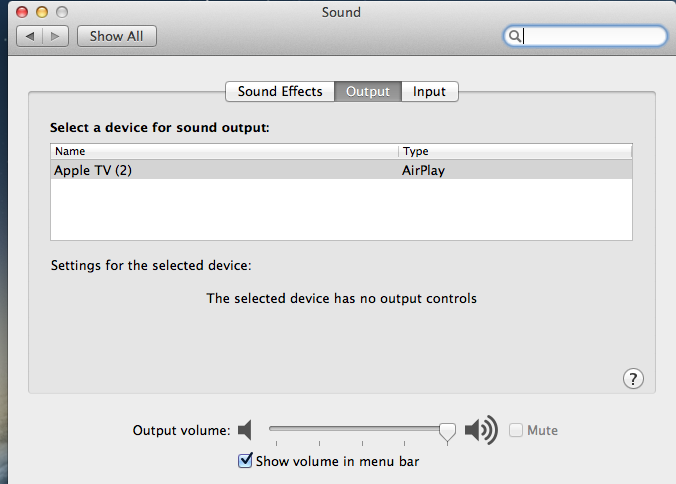Click the yellow minimize window button
The height and width of the screenshot is (484, 676).
point(42,12)
